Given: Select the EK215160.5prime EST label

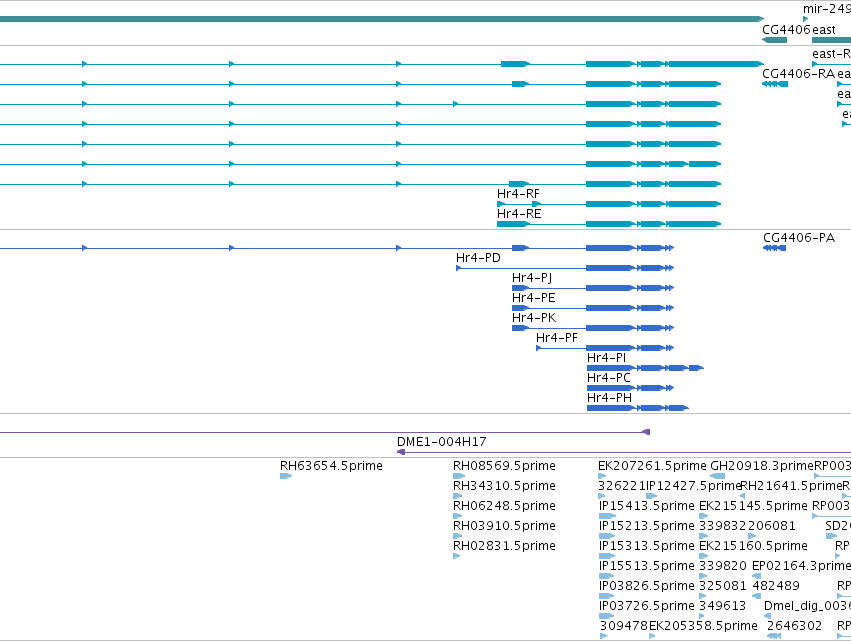Looking at the screenshot, I should tap(753, 545).
